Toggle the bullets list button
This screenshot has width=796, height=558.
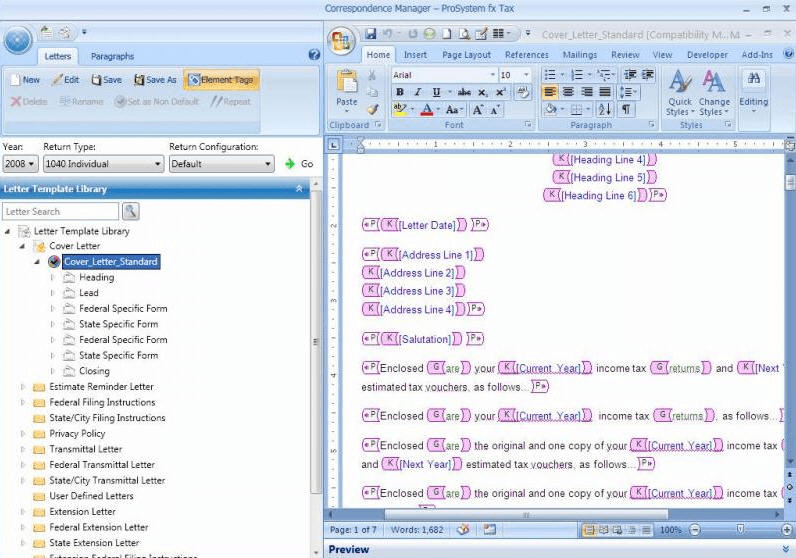[550, 75]
